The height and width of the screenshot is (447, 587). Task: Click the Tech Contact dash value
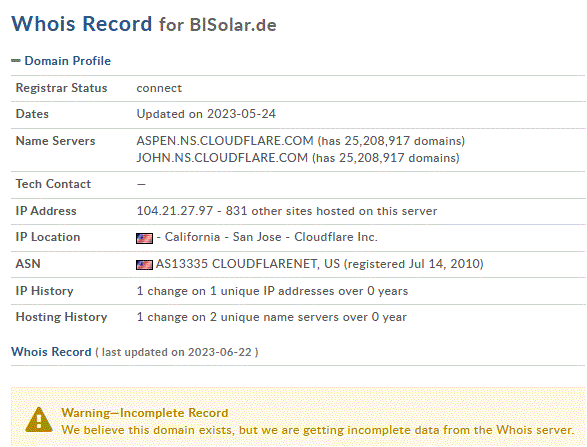(141, 184)
